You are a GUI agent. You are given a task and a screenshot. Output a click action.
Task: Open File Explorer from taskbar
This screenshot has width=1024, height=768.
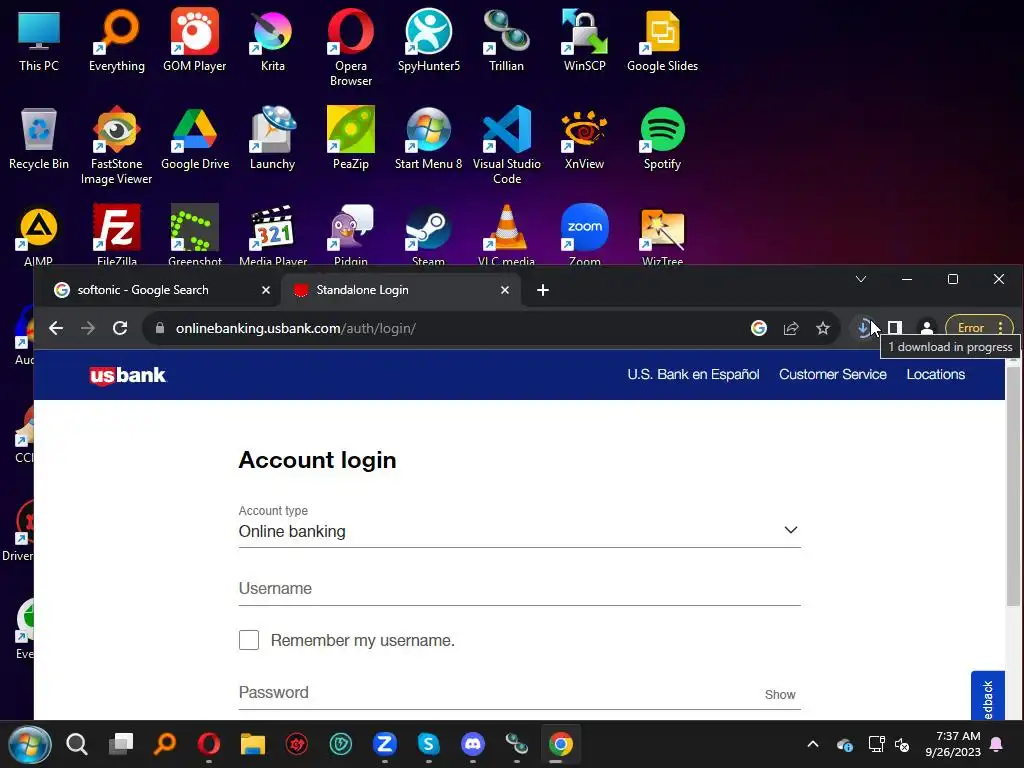(253, 744)
